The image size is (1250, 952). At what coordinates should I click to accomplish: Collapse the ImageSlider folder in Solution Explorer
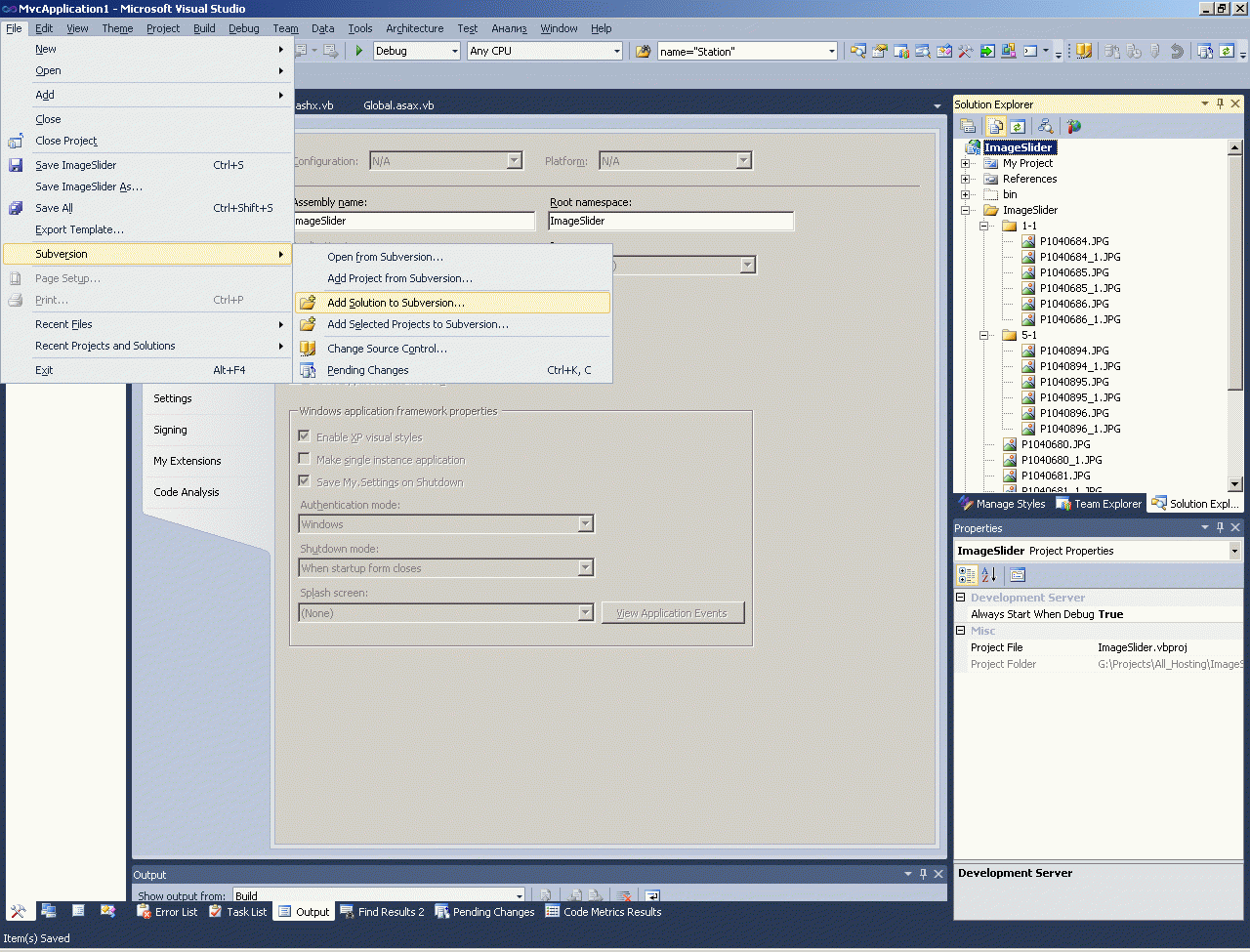click(x=966, y=210)
